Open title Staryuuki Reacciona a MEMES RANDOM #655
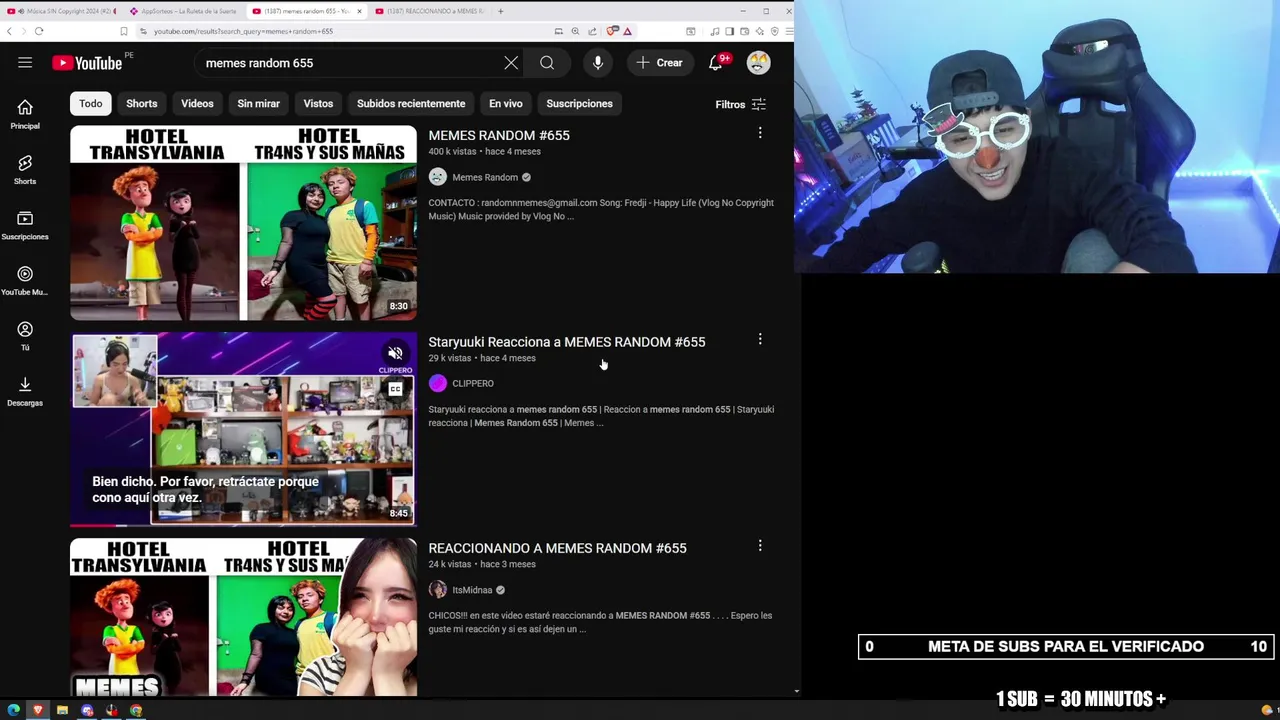 567,342
